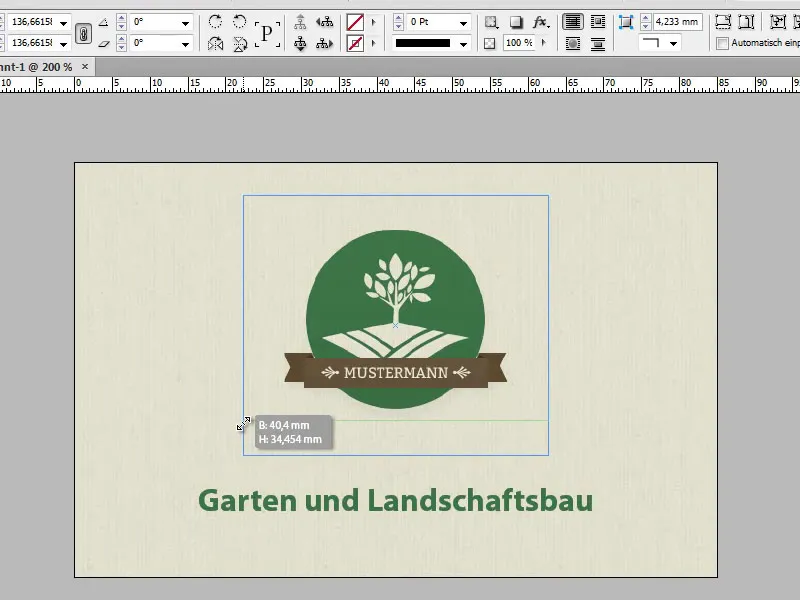Screen dimensions: 800x600
Task: Click the stroke color swatch (none)
Action: (x=355, y=43)
